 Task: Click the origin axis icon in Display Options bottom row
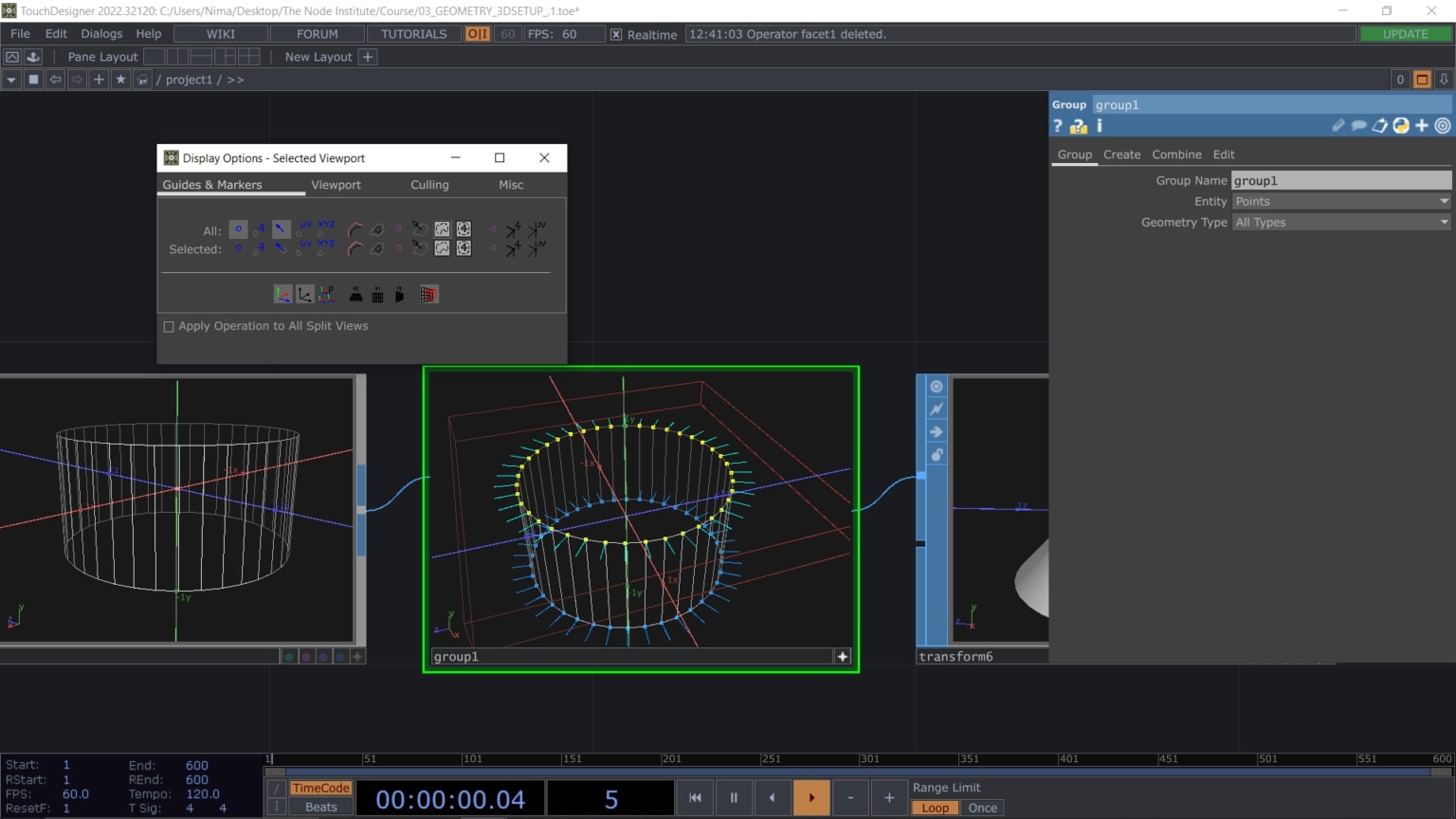(282, 294)
